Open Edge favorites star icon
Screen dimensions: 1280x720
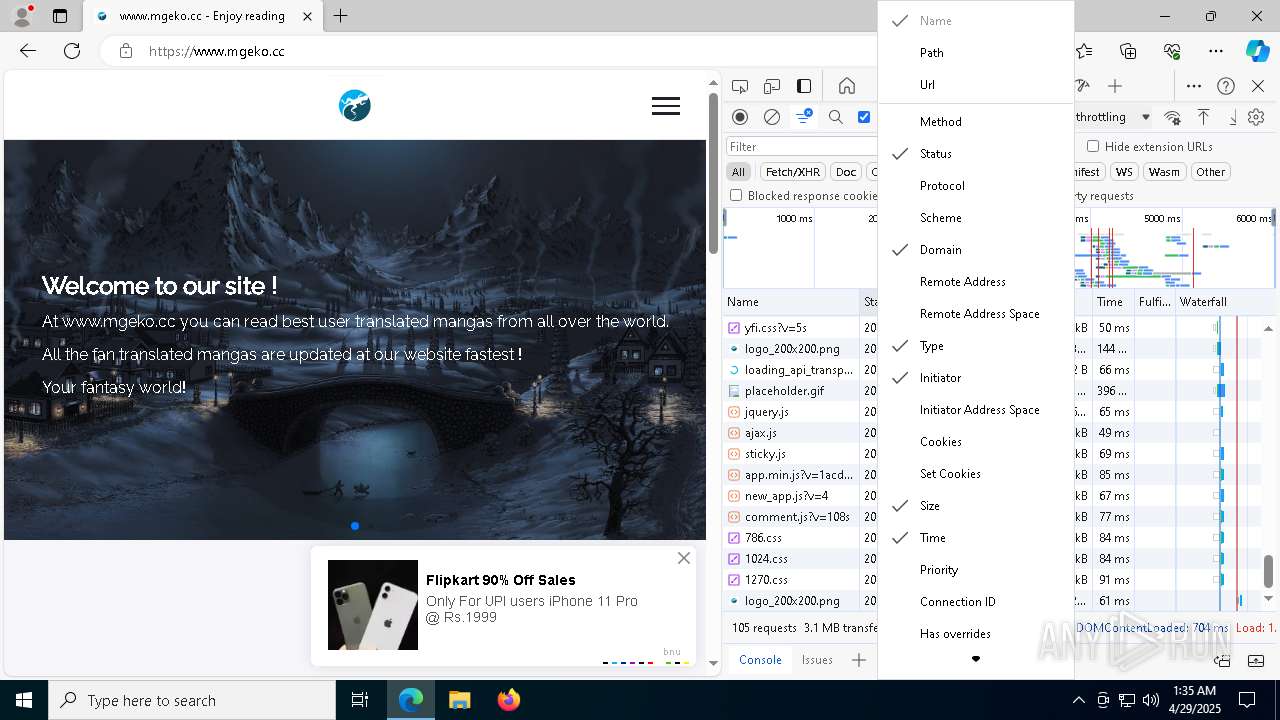tap(1084, 51)
